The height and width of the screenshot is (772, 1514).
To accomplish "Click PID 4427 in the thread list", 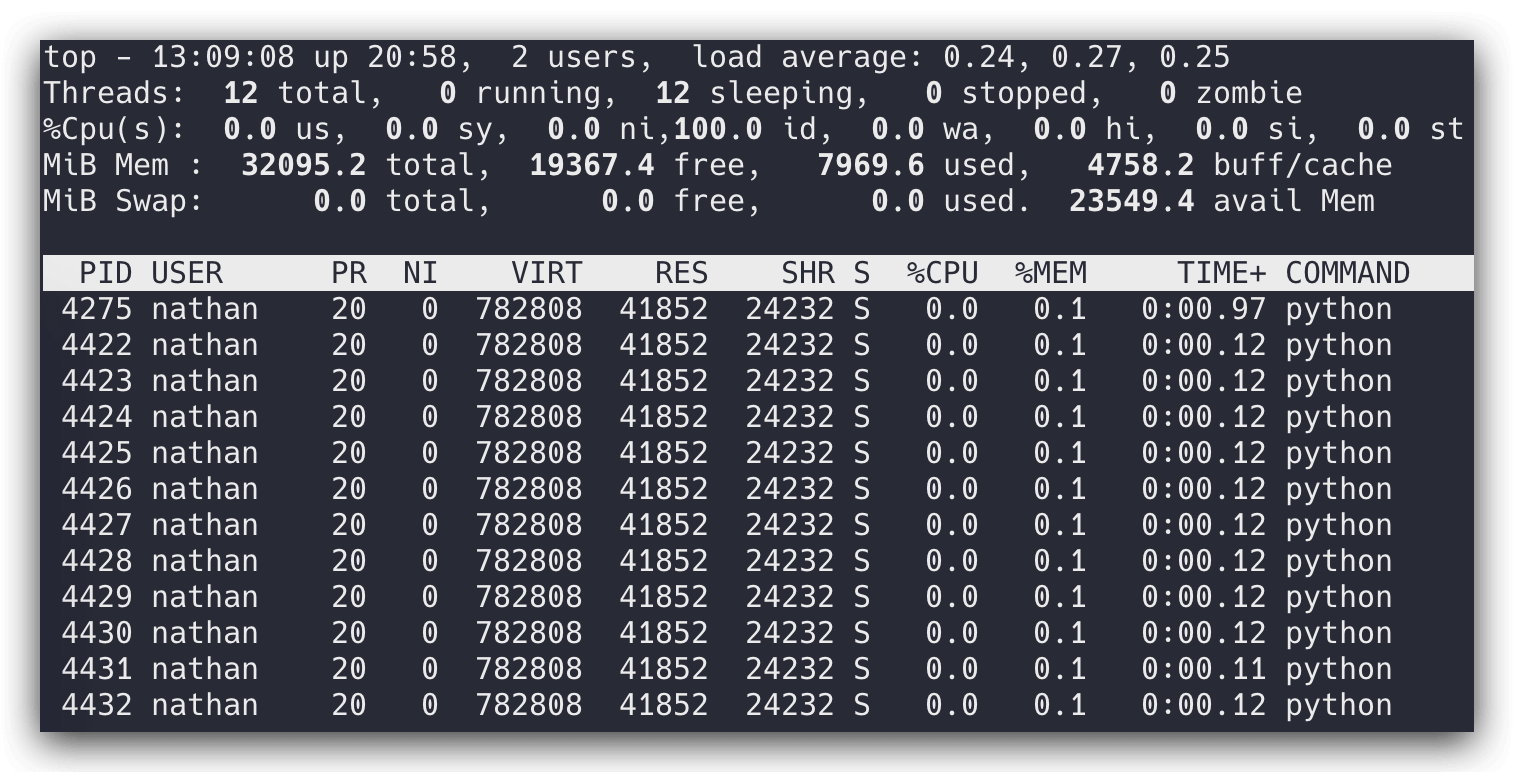I will (x=96, y=525).
